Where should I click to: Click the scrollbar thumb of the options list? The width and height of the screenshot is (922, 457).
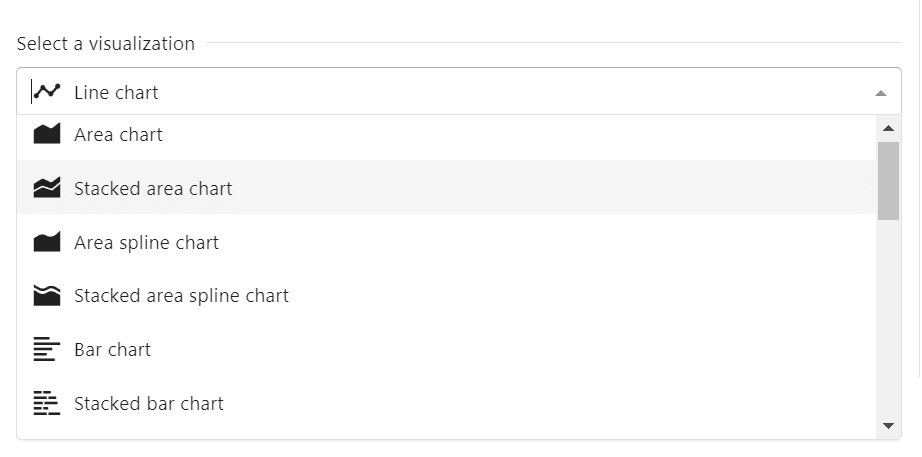888,181
